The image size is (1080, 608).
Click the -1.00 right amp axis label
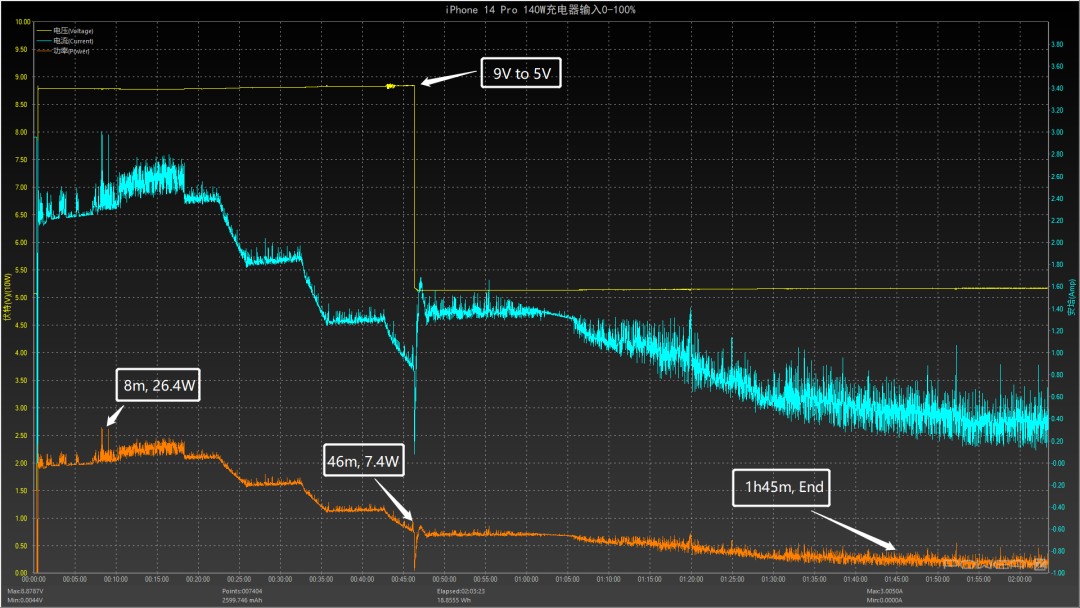[1058, 573]
